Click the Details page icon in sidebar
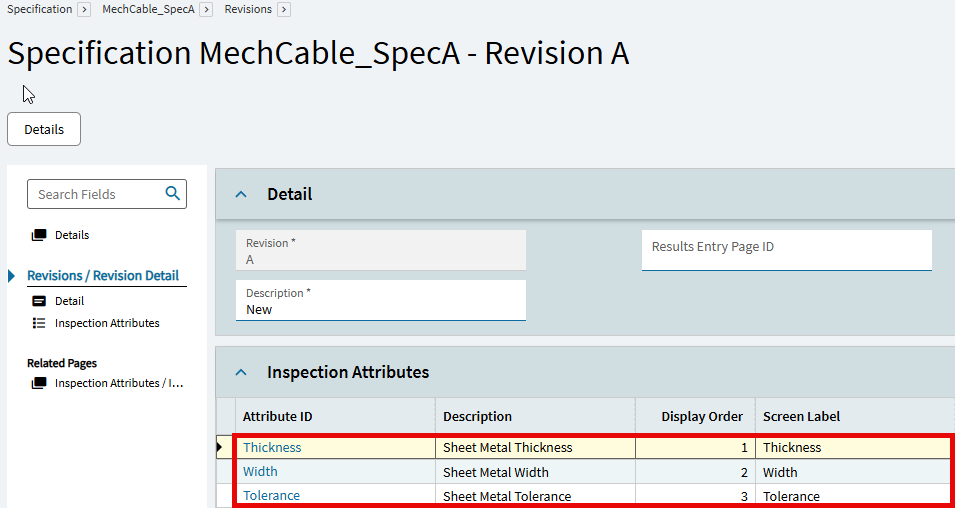Image resolution: width=955 pixels, height=508 pixels. (39, 235)
